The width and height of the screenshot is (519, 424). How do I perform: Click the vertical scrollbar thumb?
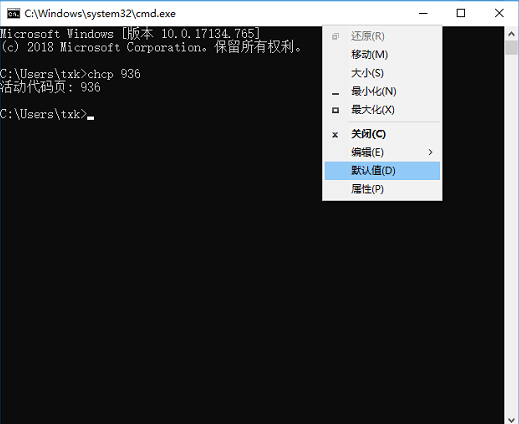[x=511, y=48]
